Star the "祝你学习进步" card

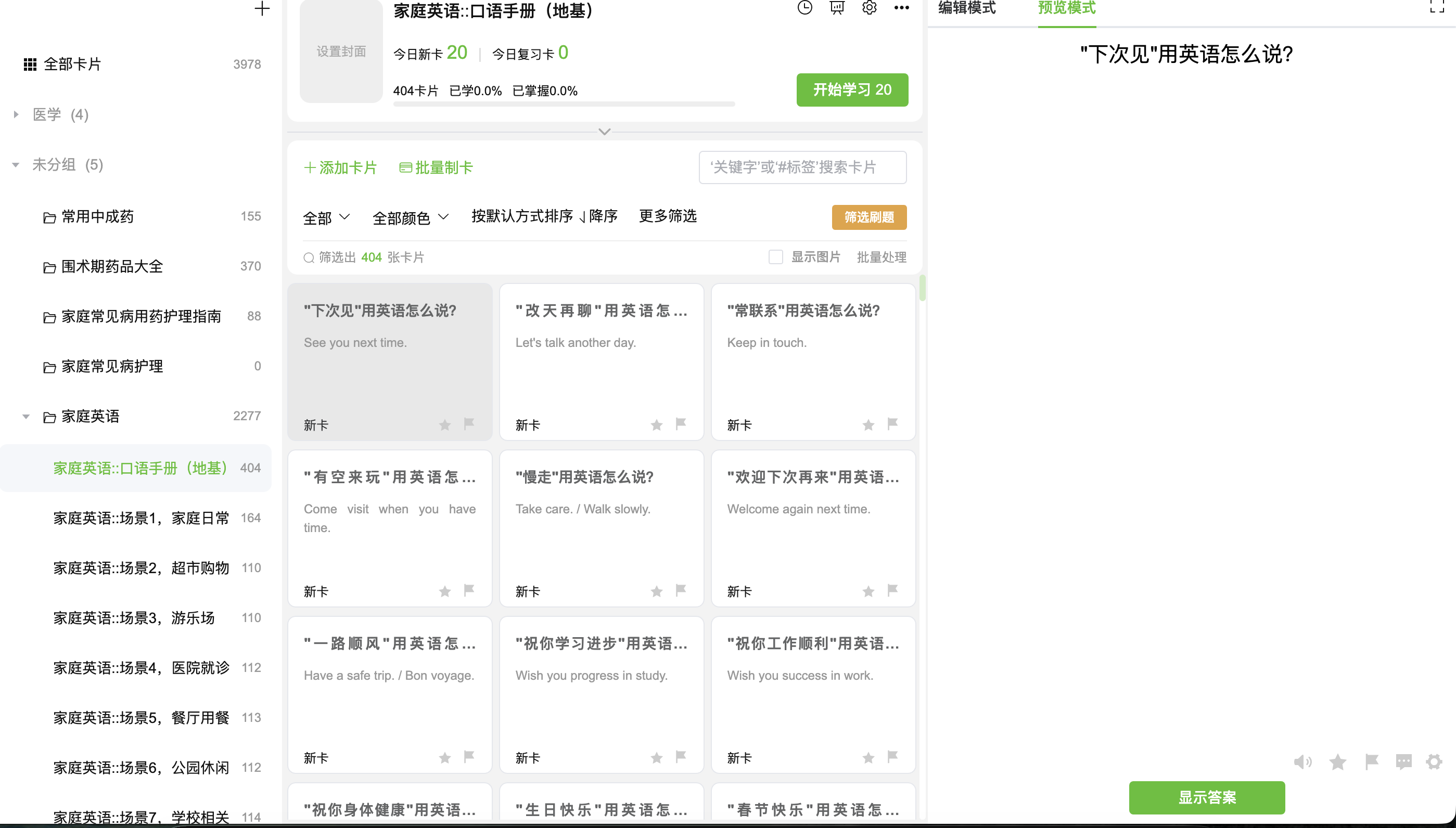pos(657,758)
